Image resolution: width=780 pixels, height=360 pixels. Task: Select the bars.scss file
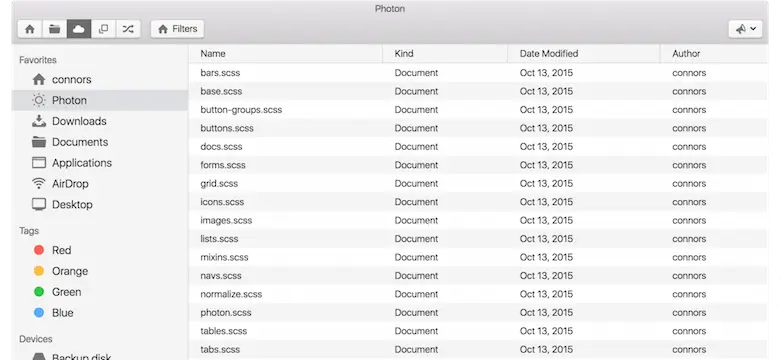(478, 73)
